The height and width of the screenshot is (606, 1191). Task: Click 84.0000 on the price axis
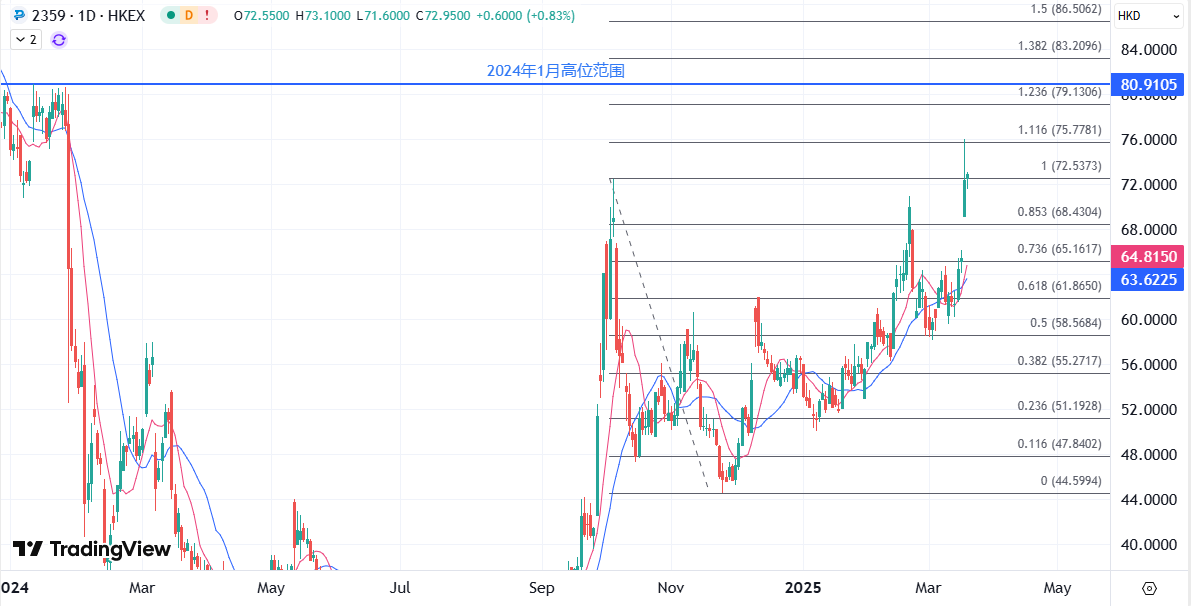point(1150,50)
